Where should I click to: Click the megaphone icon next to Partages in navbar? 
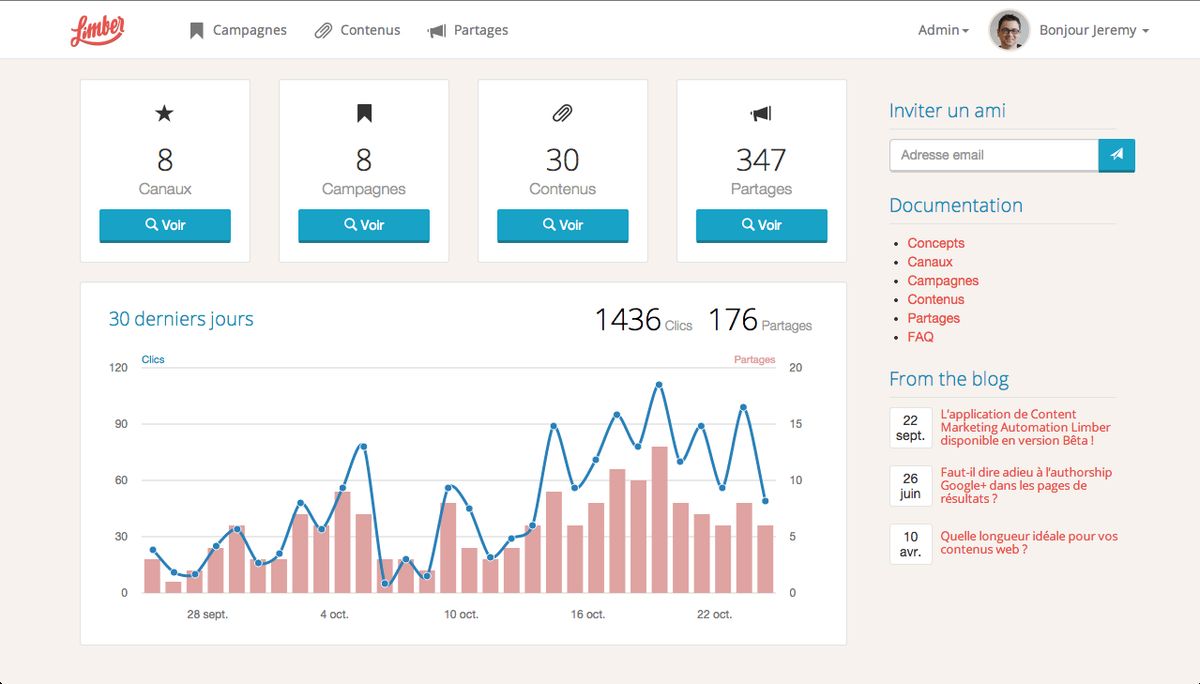(436, 30)
